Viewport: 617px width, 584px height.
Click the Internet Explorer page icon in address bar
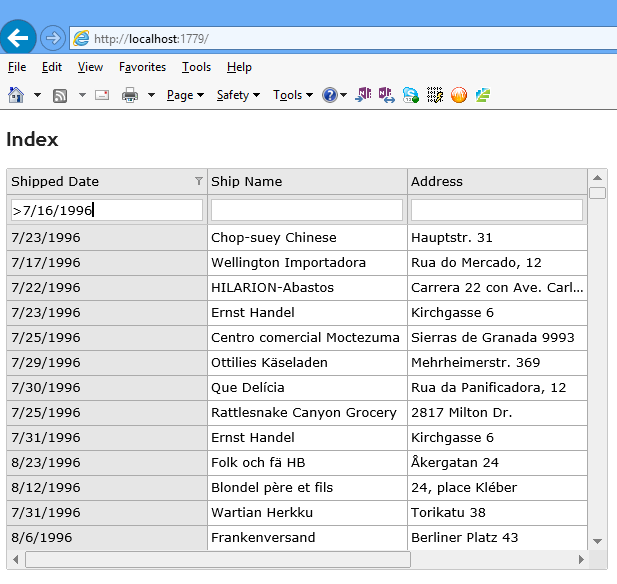(81, 39)
